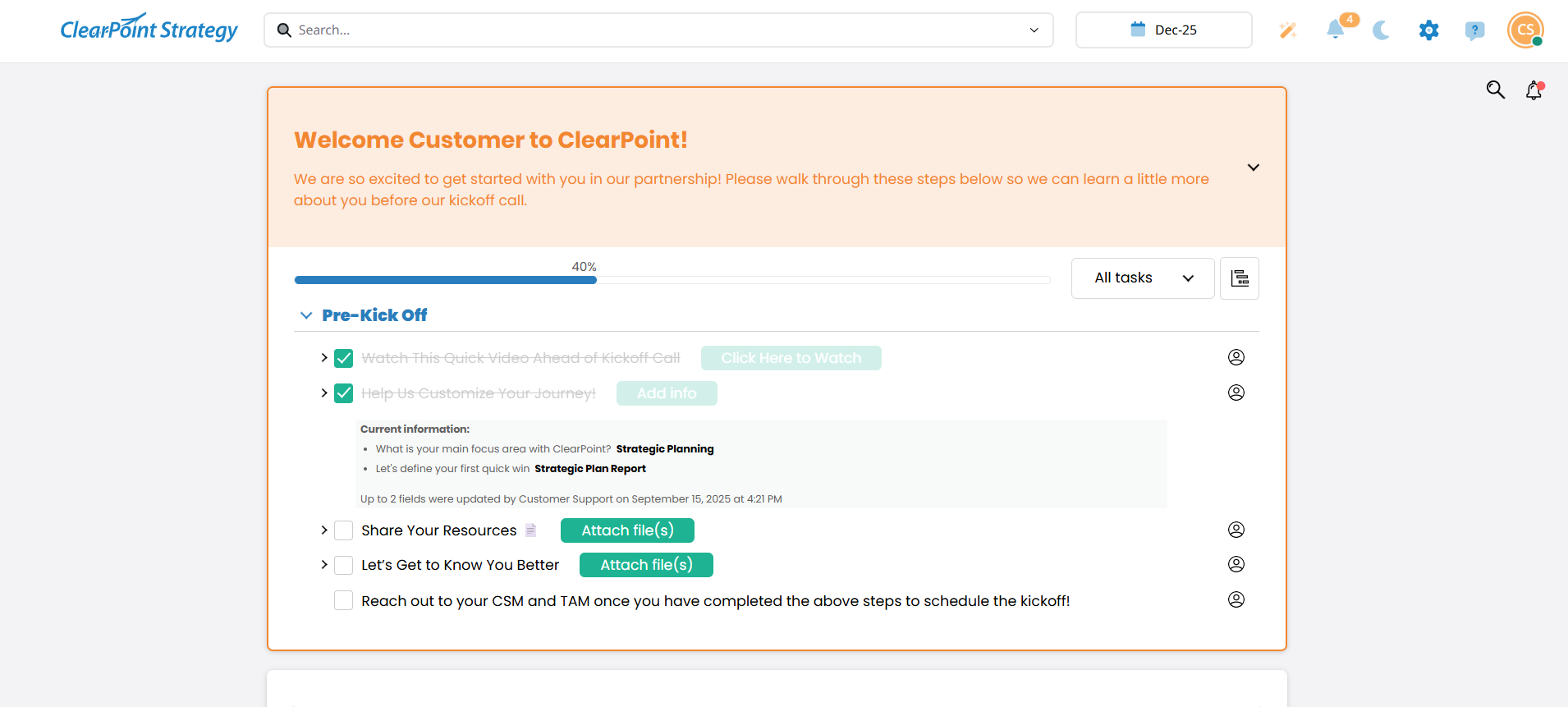
Task: Open assignee icon for Watch This Quick Video task
Action: [1236, 357]
